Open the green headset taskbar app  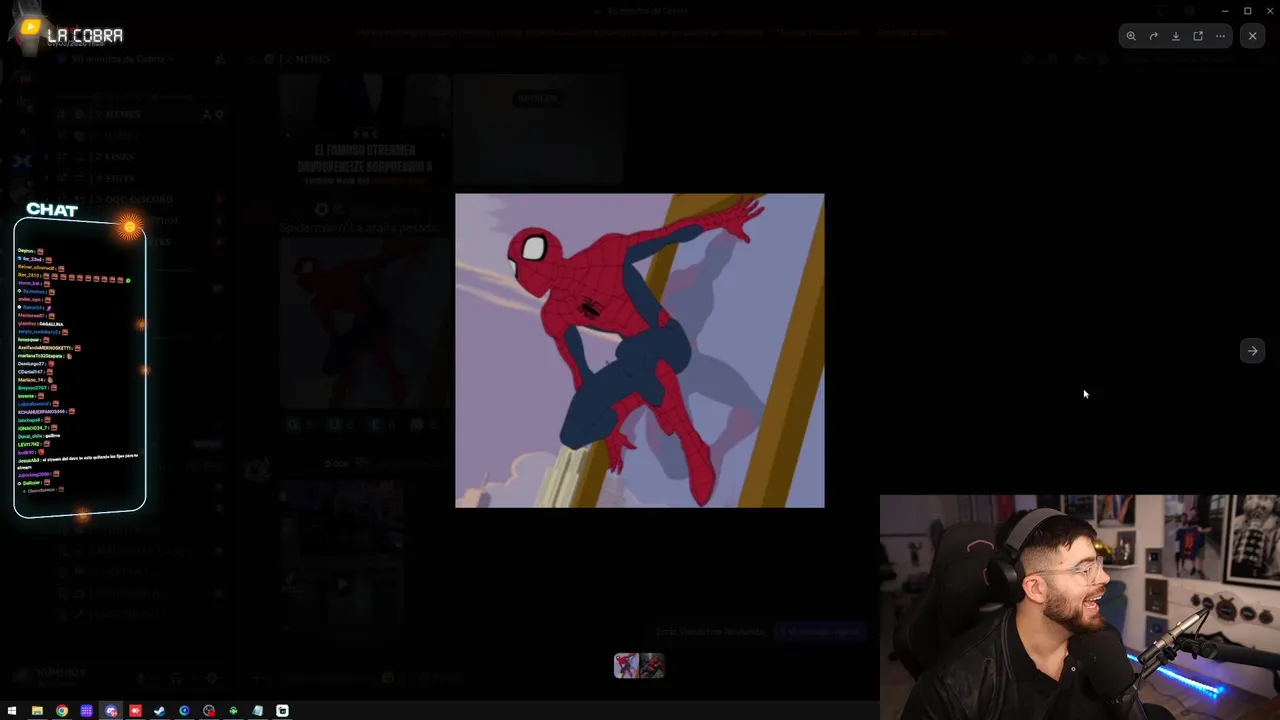click(233, 711)
